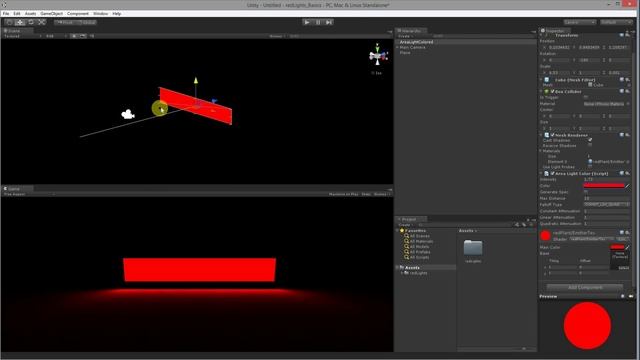Open the Layers dropdown

580,22
